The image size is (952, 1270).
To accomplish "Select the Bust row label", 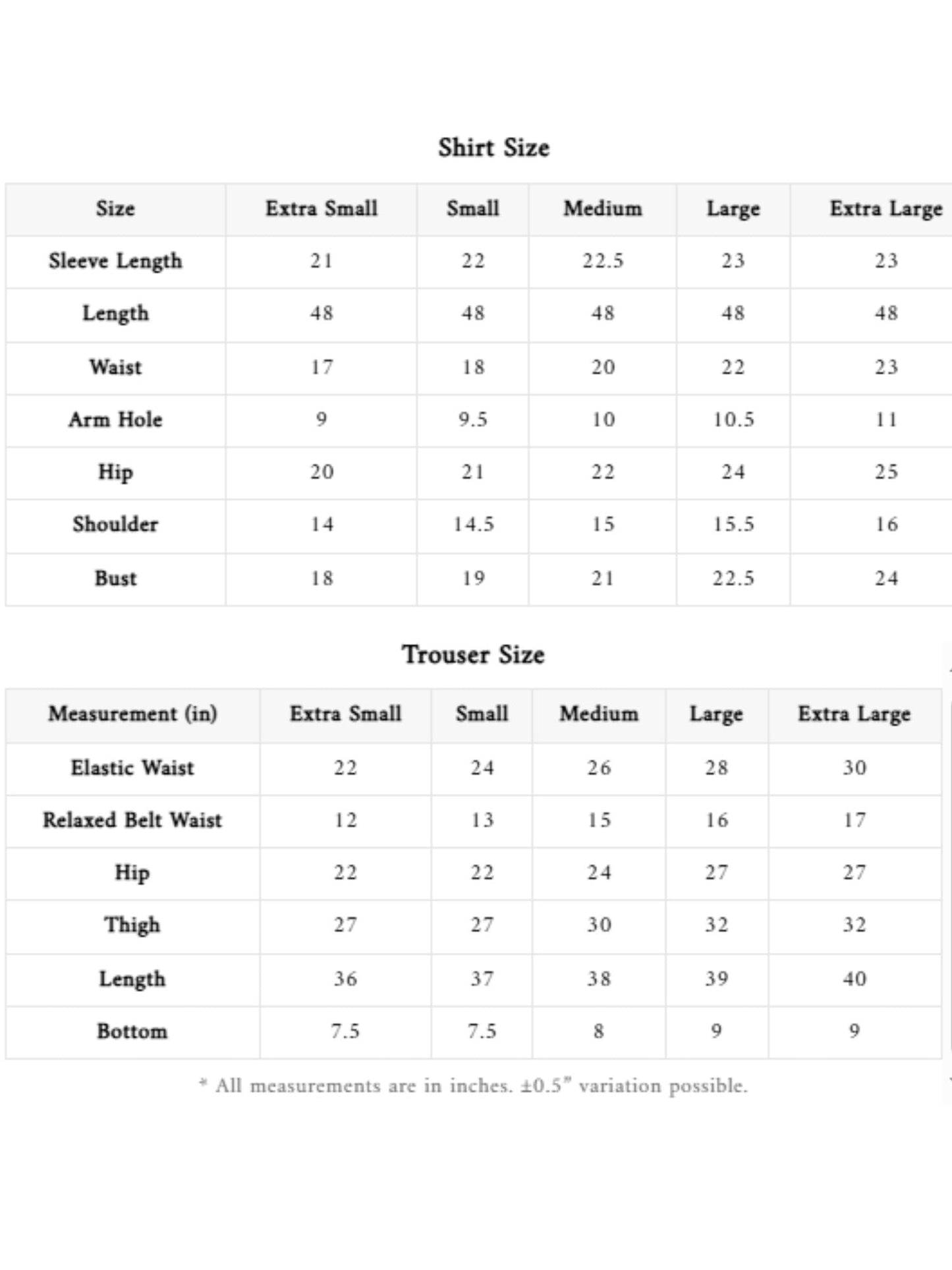I will click(115, 579).
